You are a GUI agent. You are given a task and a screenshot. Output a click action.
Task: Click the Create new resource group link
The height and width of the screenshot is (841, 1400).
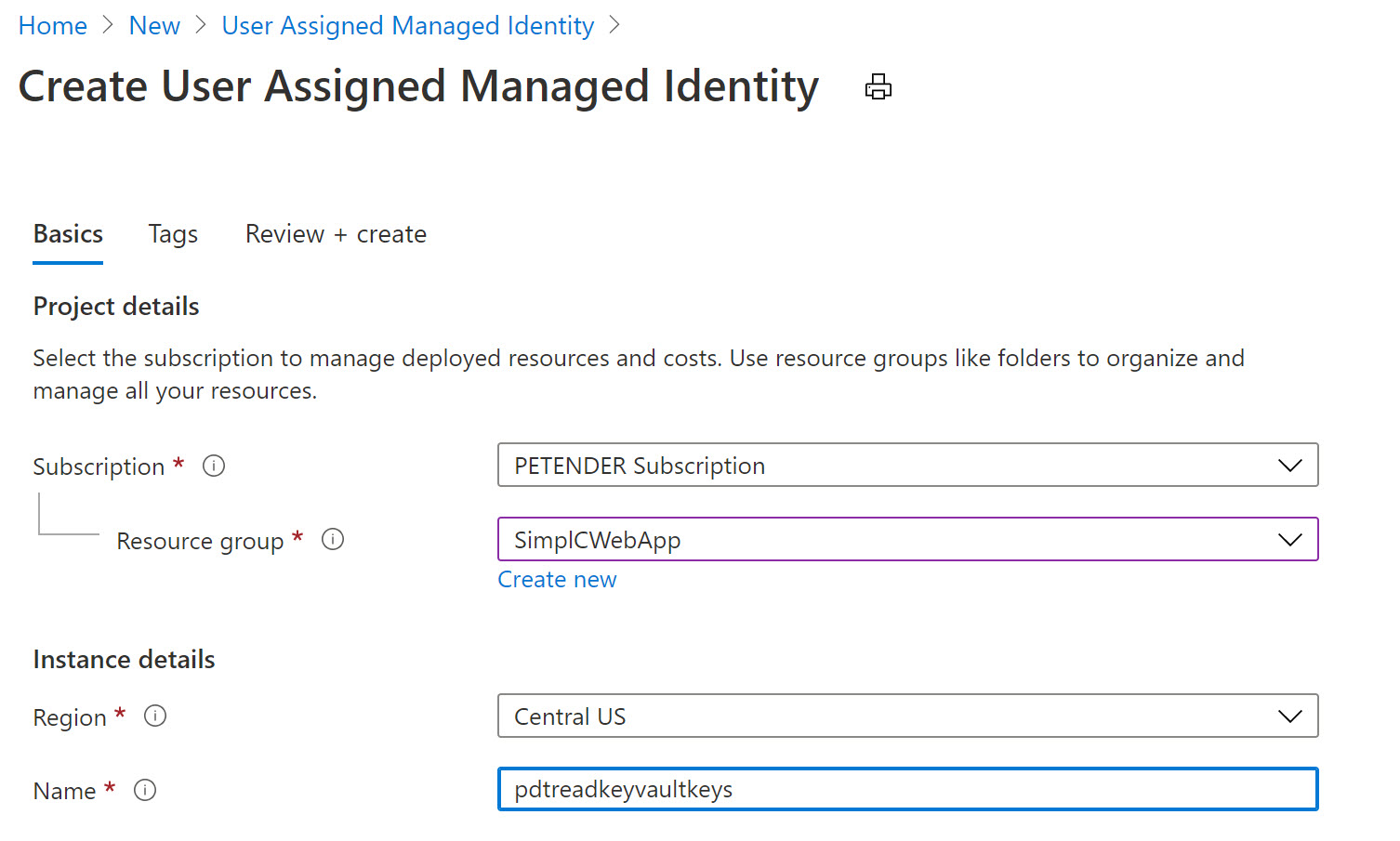pyautogui.click(x=557, y=580)
